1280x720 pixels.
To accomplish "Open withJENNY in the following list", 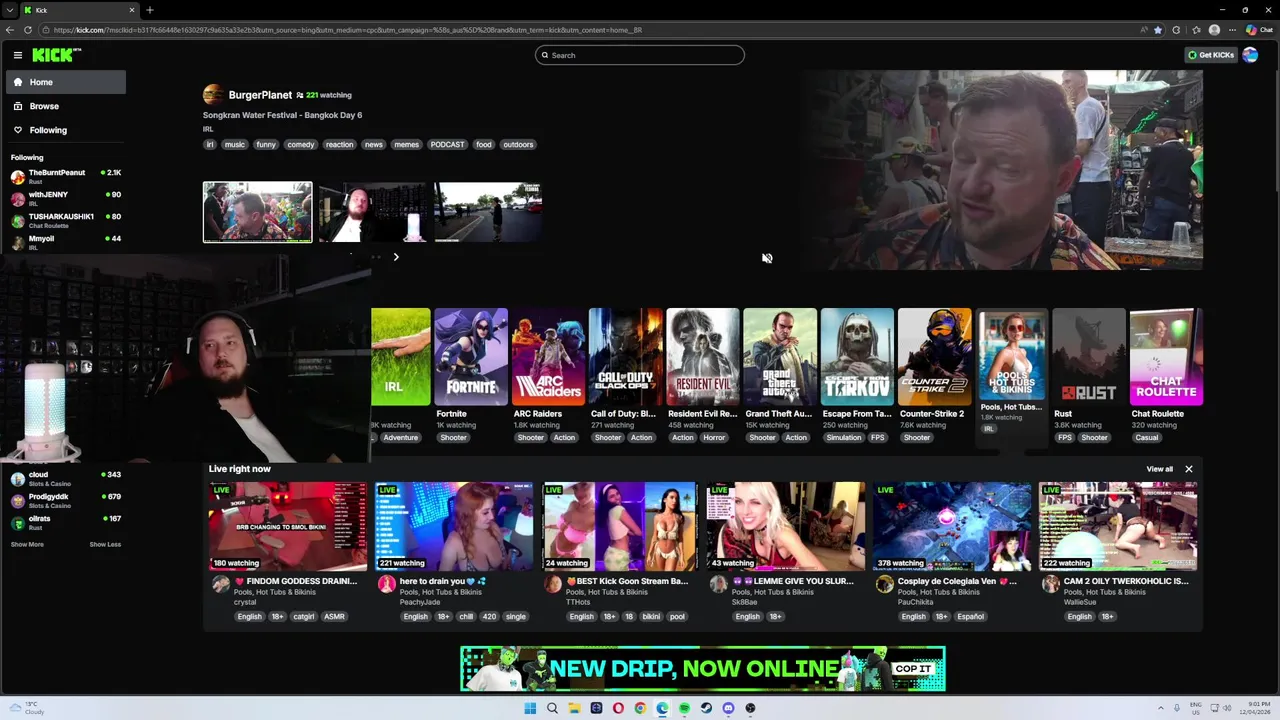I will (65, 199).
